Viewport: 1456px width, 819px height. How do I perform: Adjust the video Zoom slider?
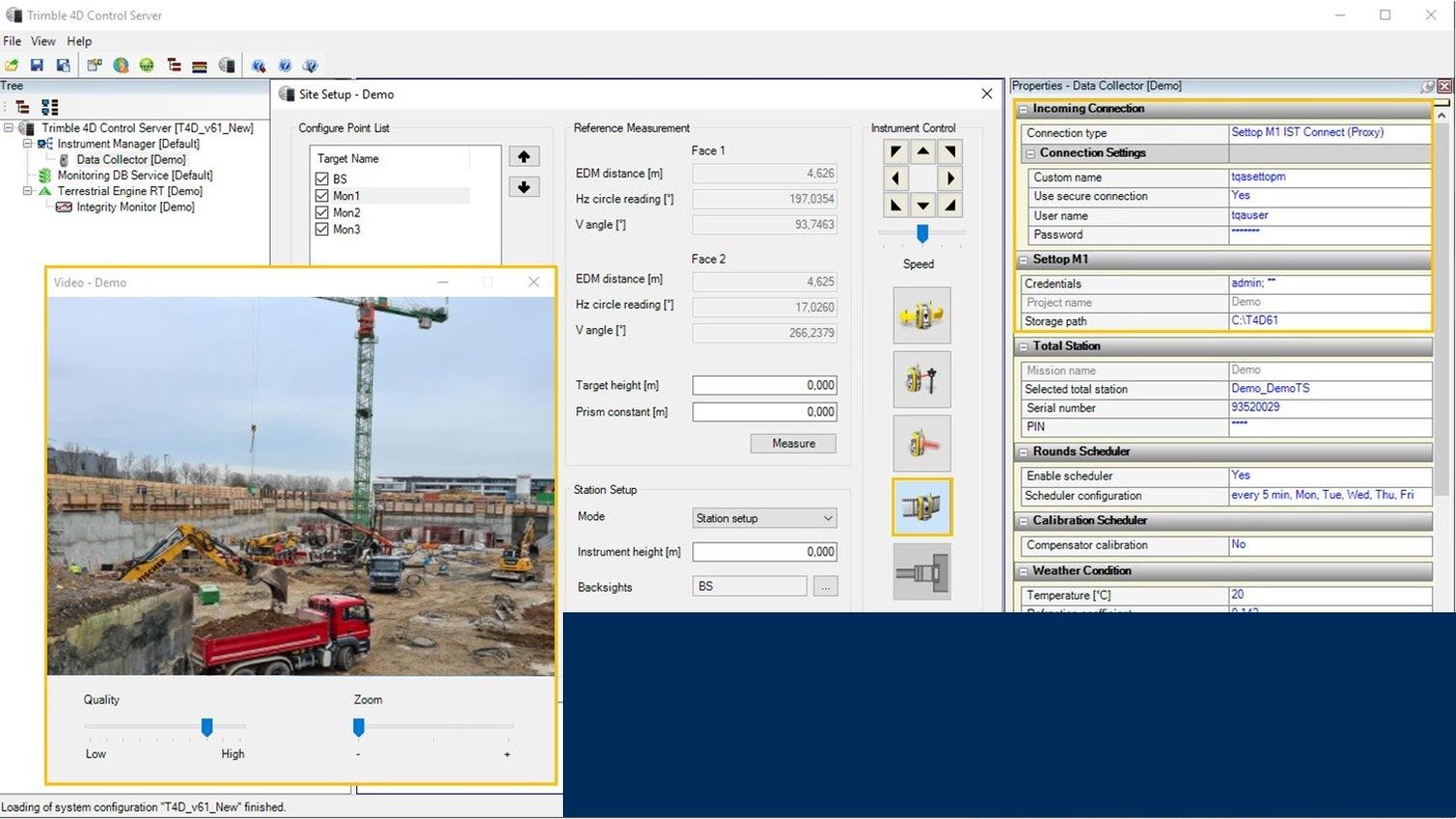coord(358,727)
